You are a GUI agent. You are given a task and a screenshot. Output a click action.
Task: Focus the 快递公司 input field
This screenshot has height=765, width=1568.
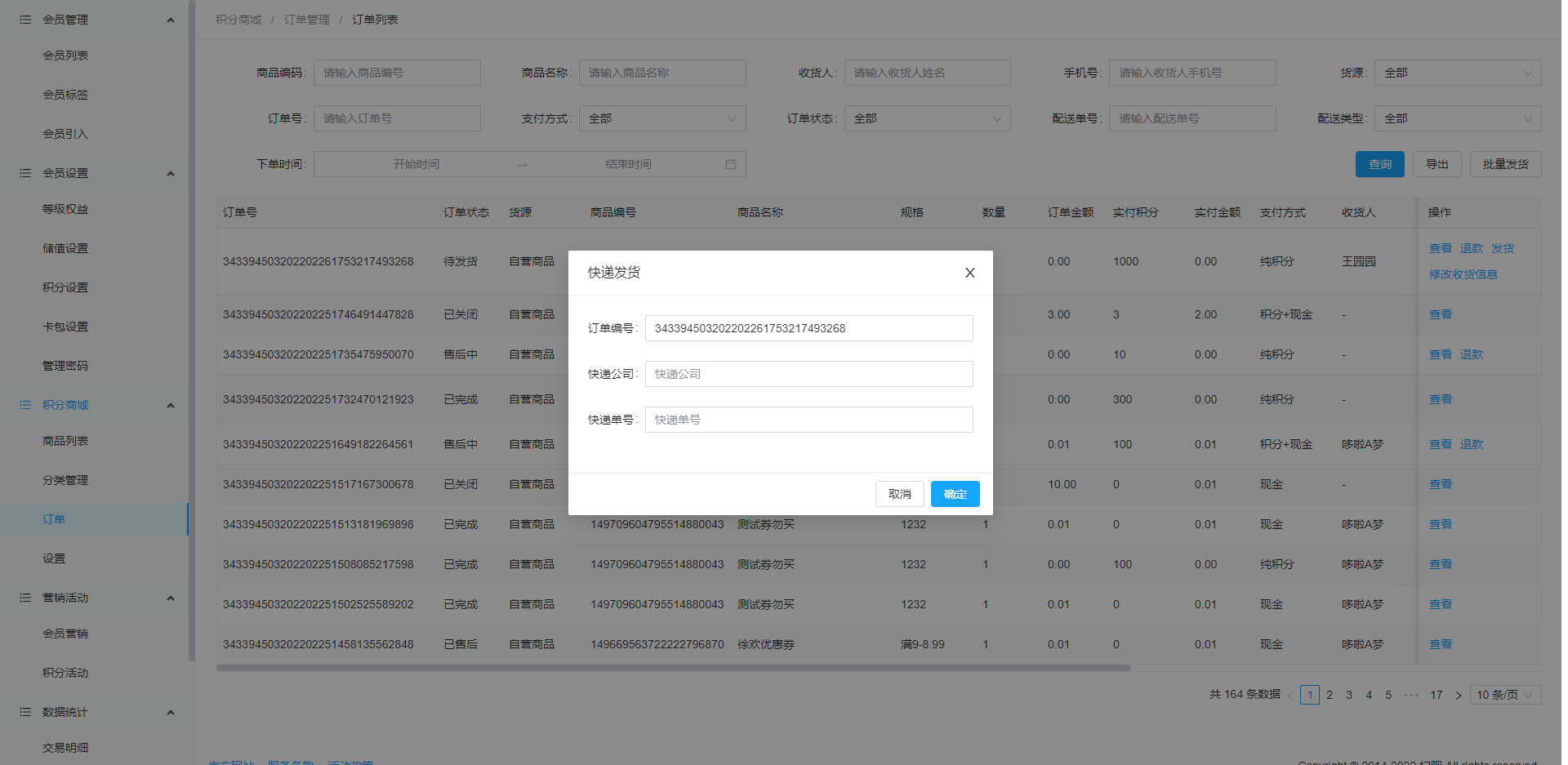(x=808, y=374)
